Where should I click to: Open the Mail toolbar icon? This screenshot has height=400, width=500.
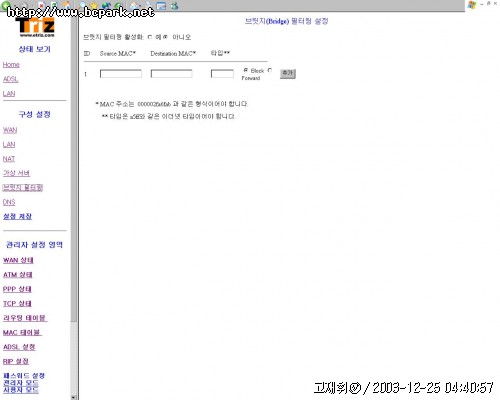pyautogui.click(x=134, y=6)
